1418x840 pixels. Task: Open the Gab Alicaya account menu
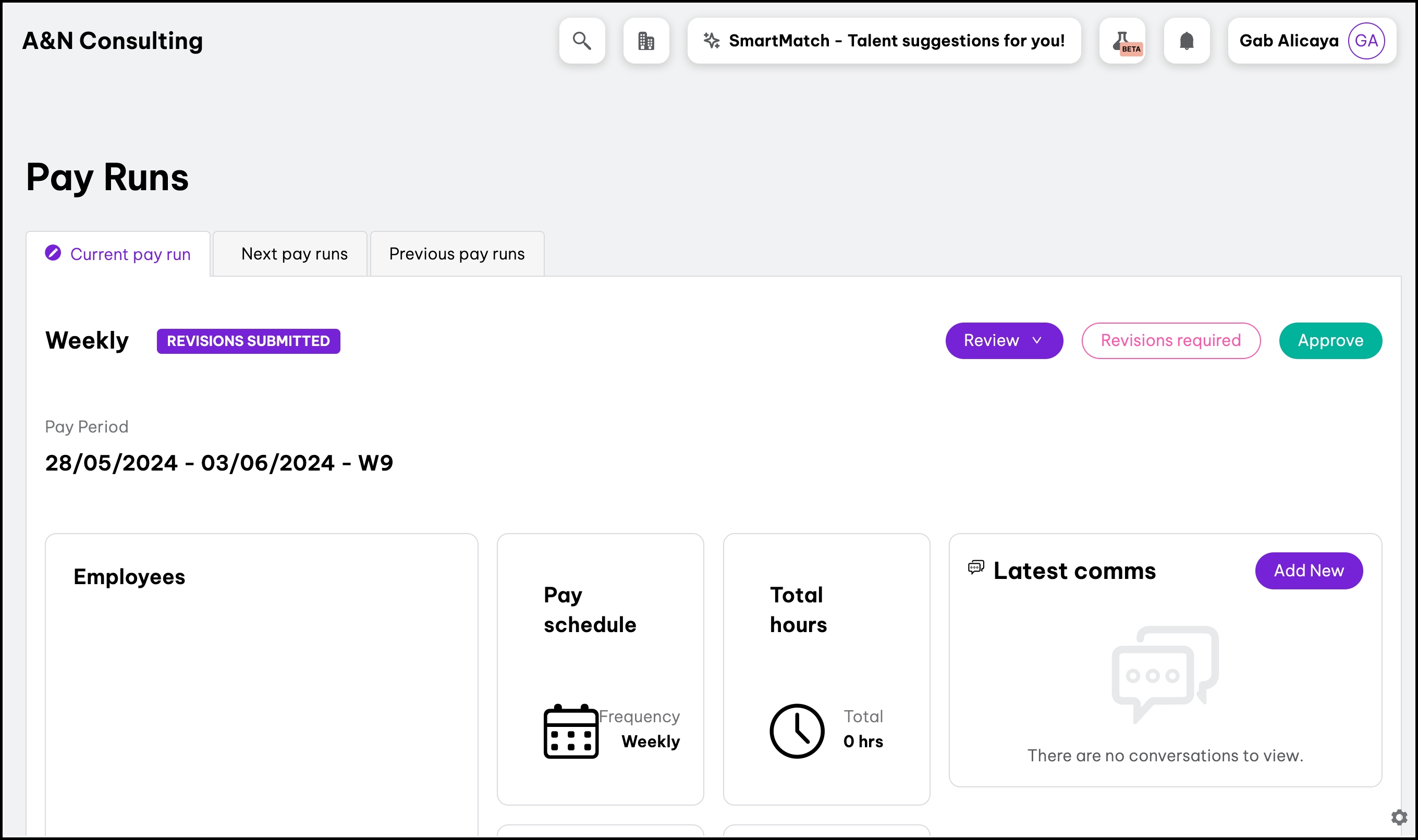tap(1288, 41)
